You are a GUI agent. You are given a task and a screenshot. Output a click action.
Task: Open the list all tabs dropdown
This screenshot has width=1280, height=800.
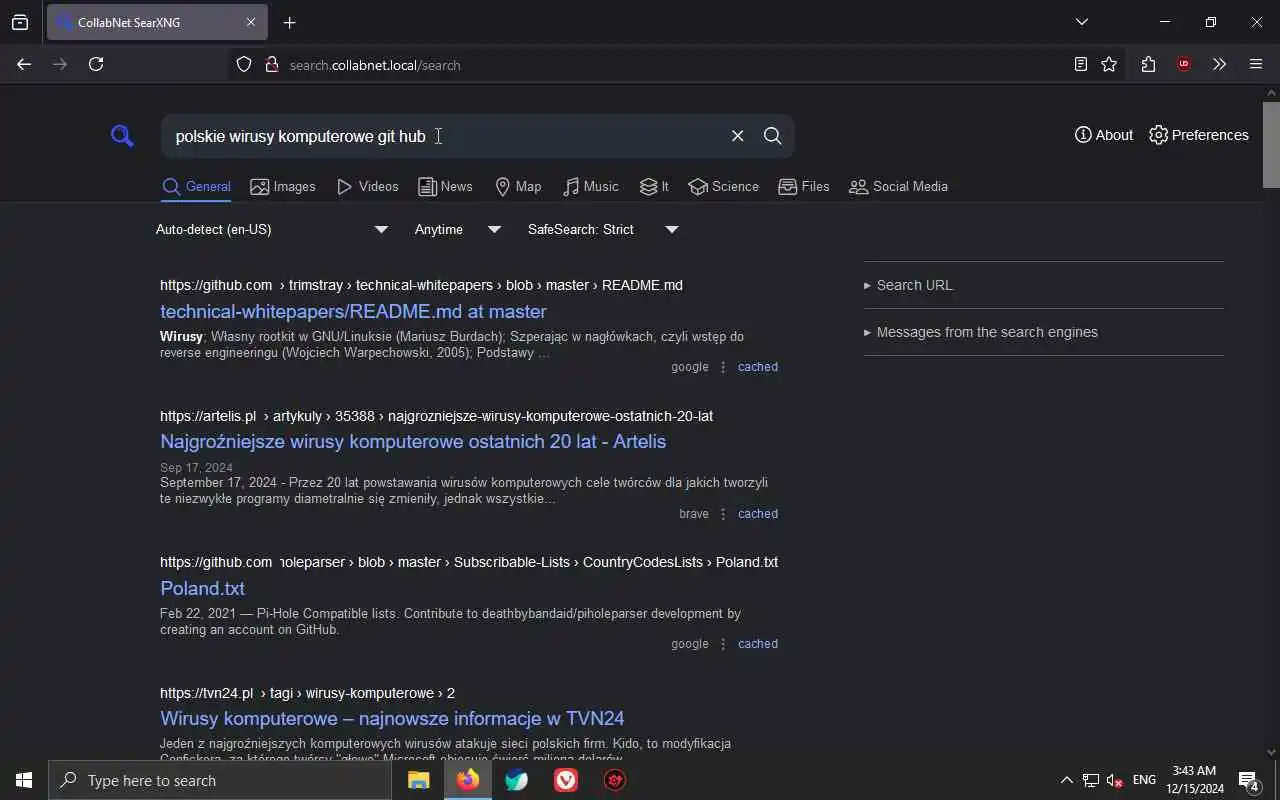[x=1081, y=22]
